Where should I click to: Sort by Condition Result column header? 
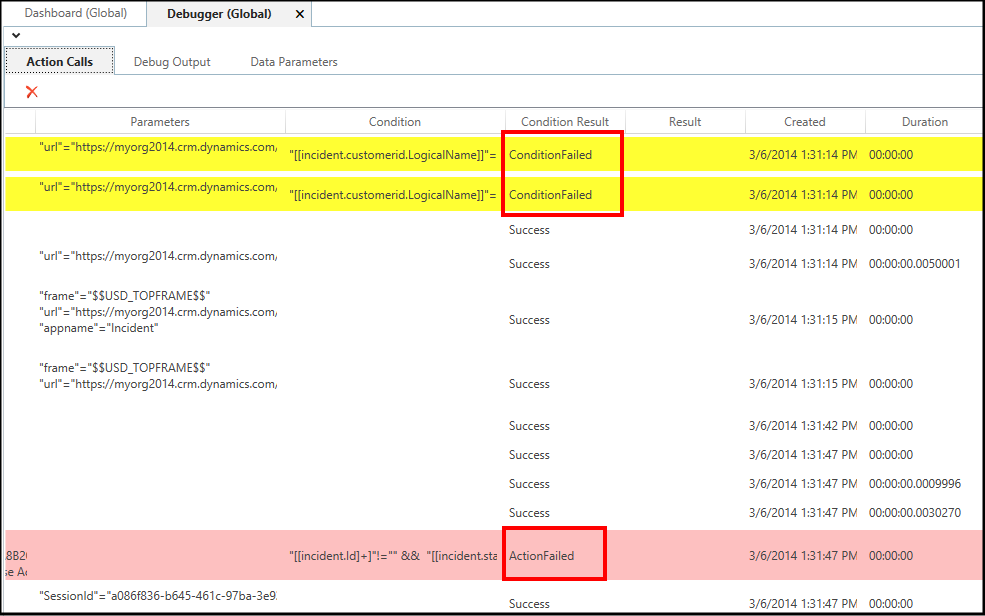pos(565,122)
